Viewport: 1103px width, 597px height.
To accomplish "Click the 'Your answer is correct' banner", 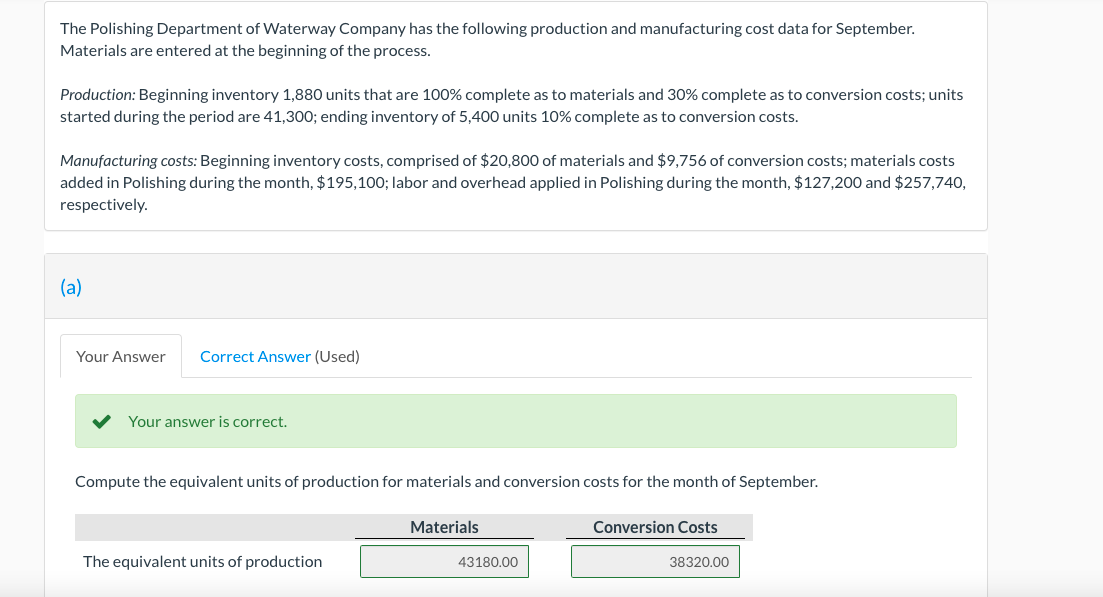I will [x=516, y=421].
